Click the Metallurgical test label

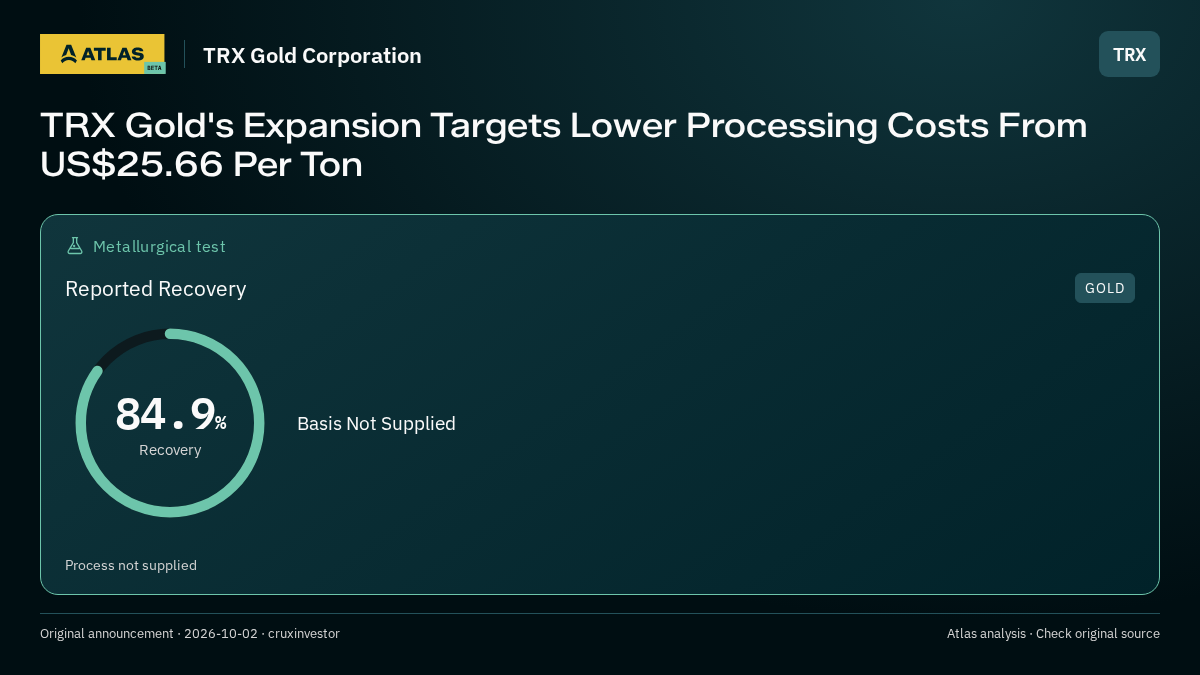(159, 246)
